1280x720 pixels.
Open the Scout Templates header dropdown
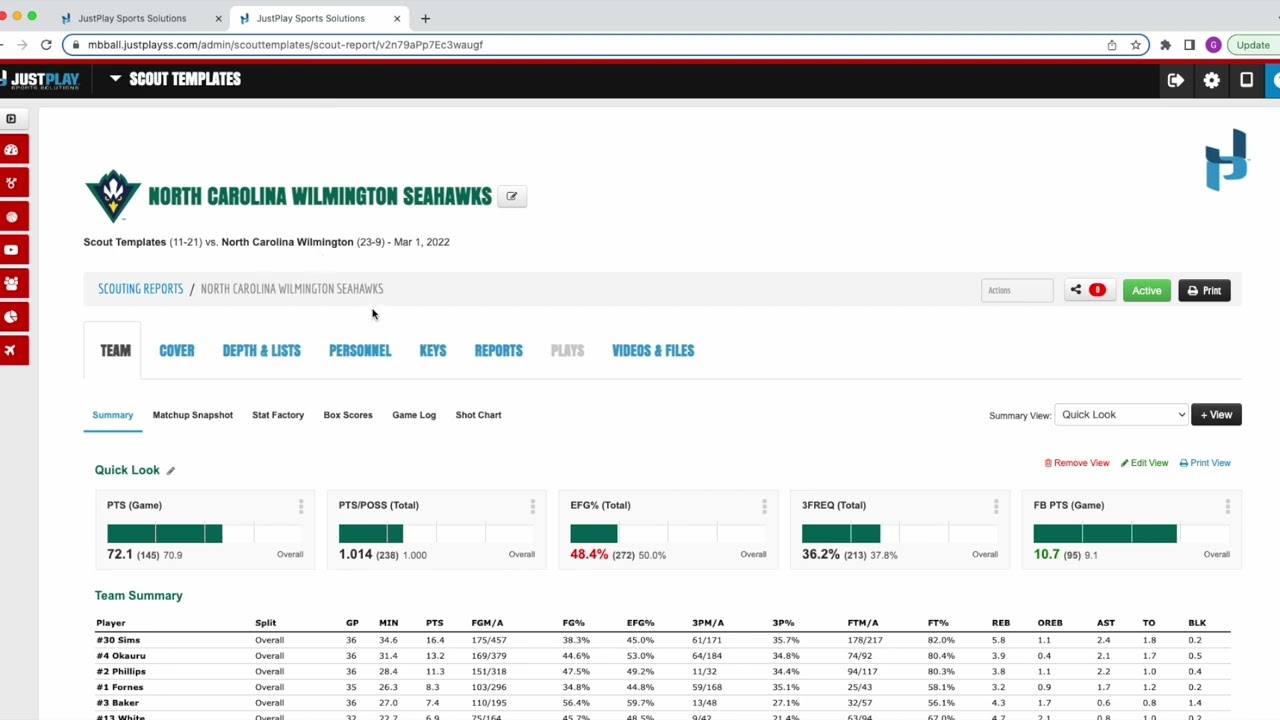(175, 79)
